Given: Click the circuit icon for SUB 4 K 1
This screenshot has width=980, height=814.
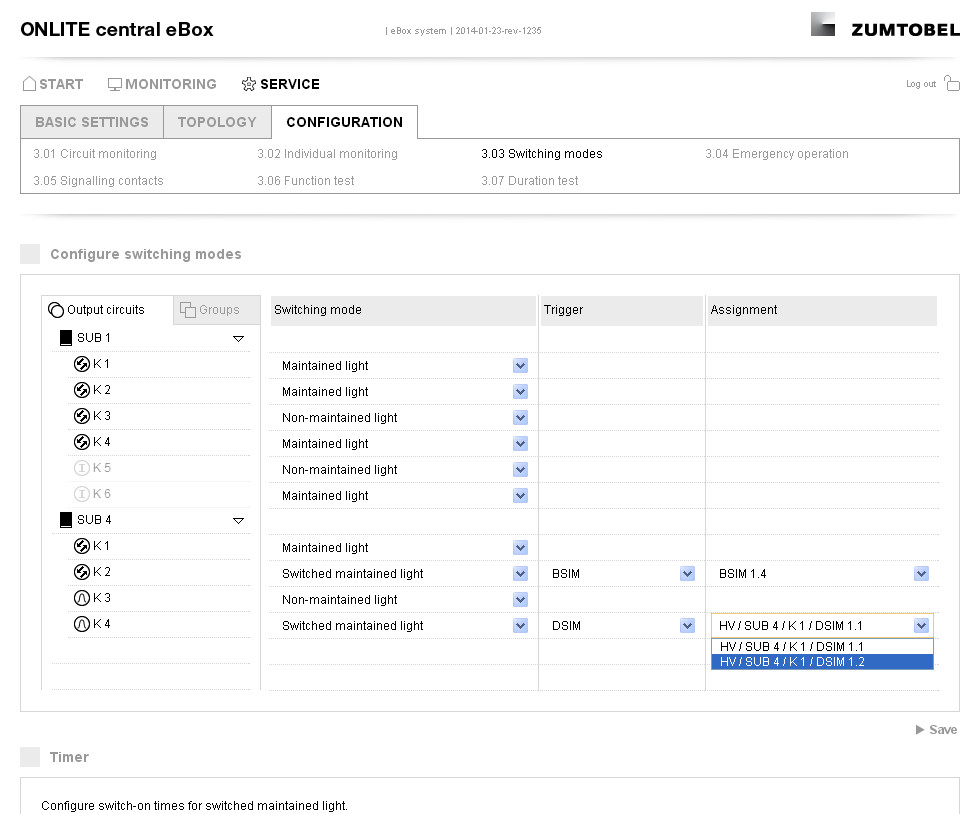Looking at the screenshot, I should click(x=82, y=546).
